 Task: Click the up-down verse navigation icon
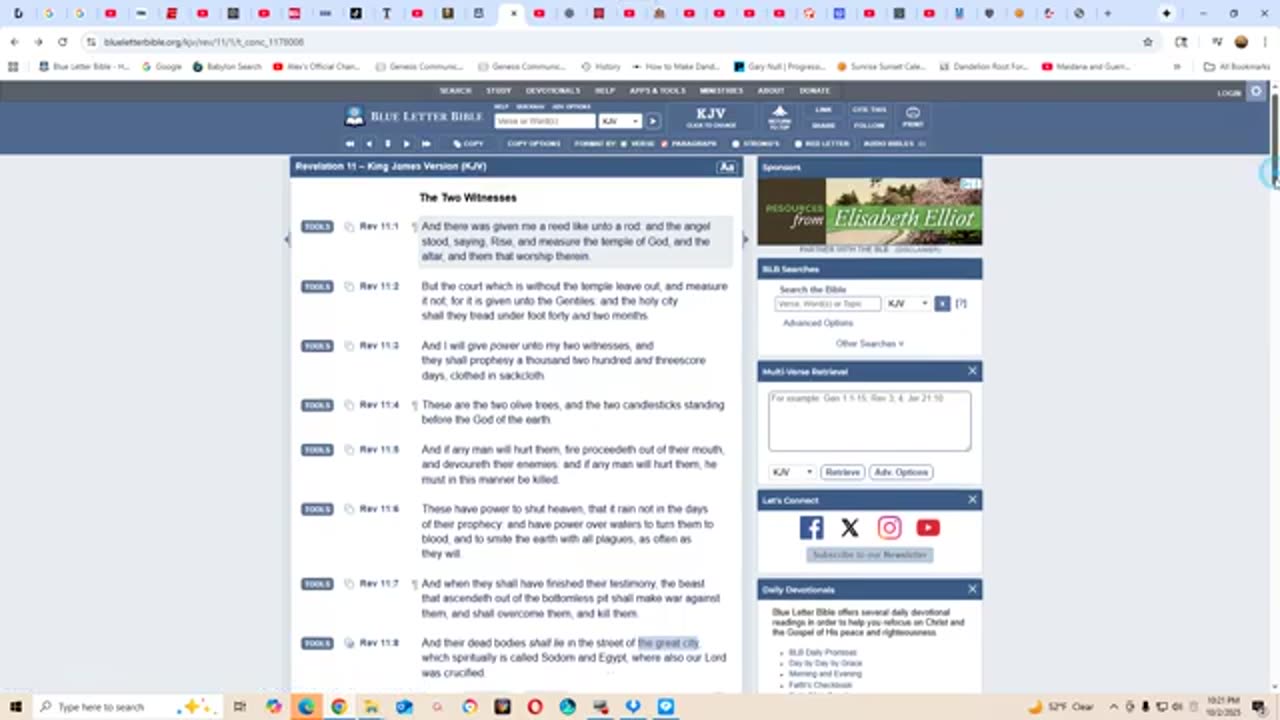coord(388,144)
